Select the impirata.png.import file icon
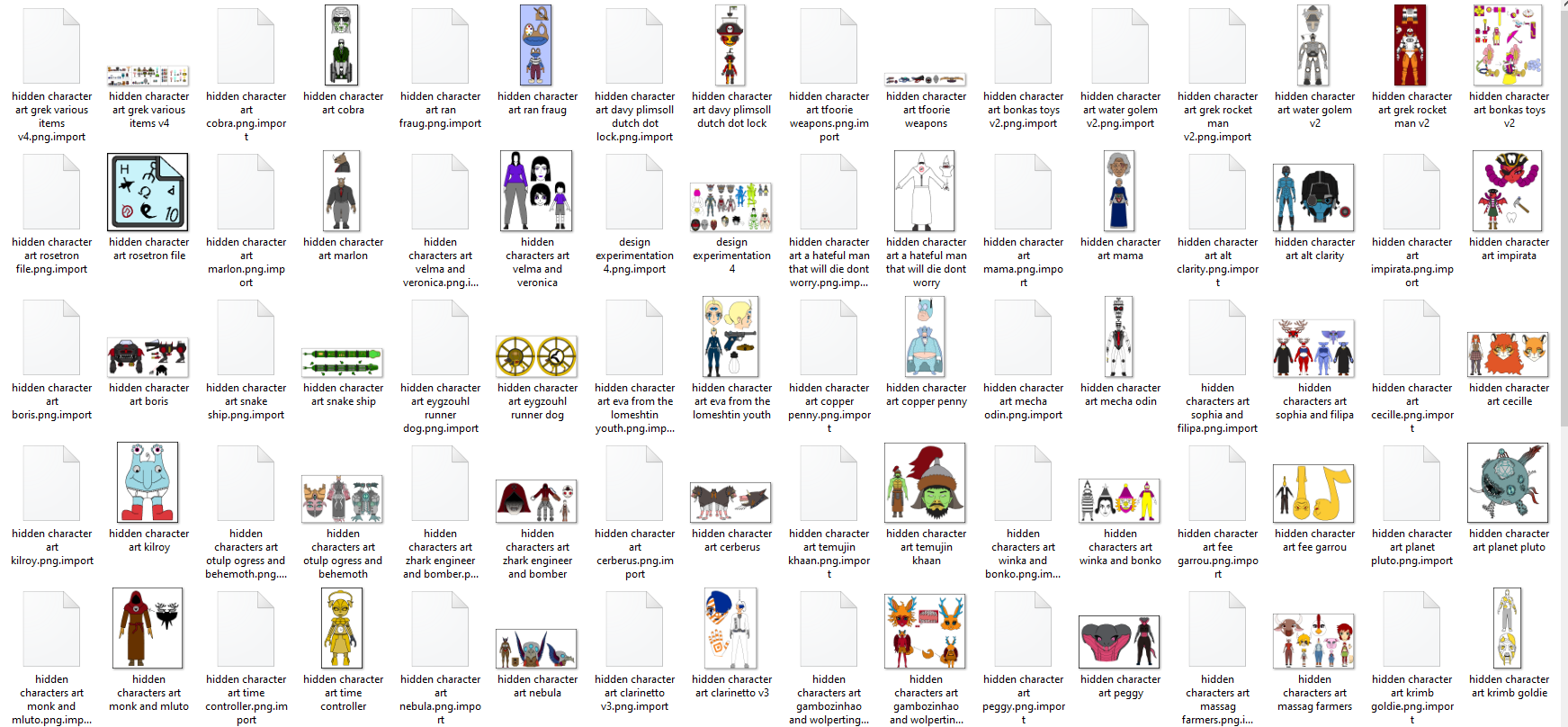 click(x=1411, y=192)
